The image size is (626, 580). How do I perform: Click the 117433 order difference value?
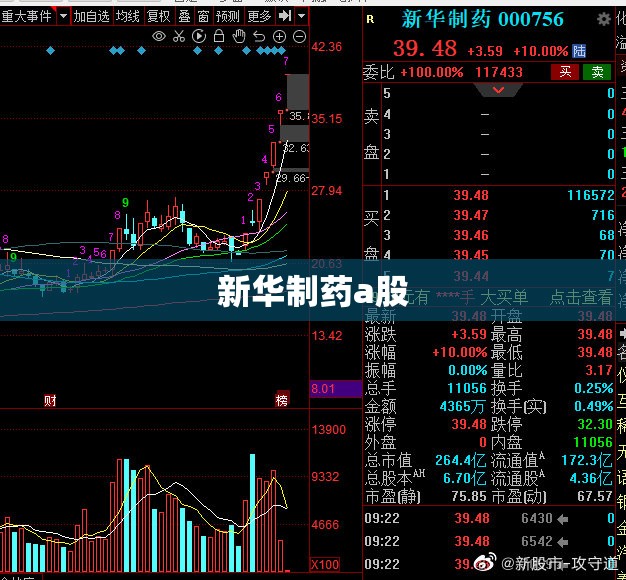tap(499, 72)
